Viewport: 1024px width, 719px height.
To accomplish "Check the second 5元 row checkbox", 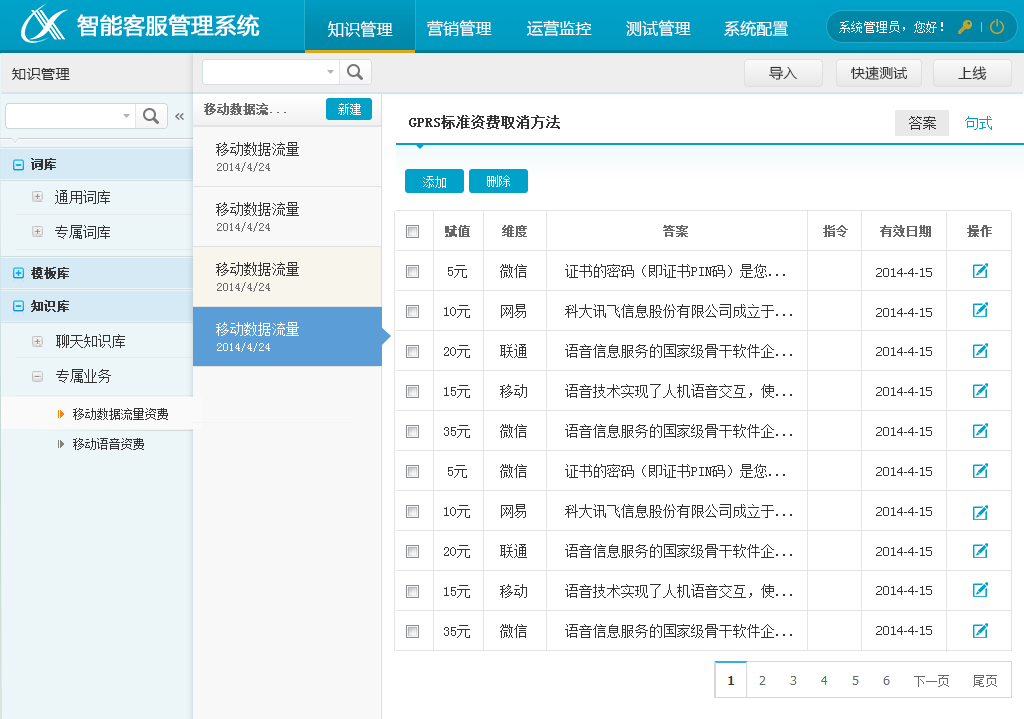I will (x=413, y=471).
